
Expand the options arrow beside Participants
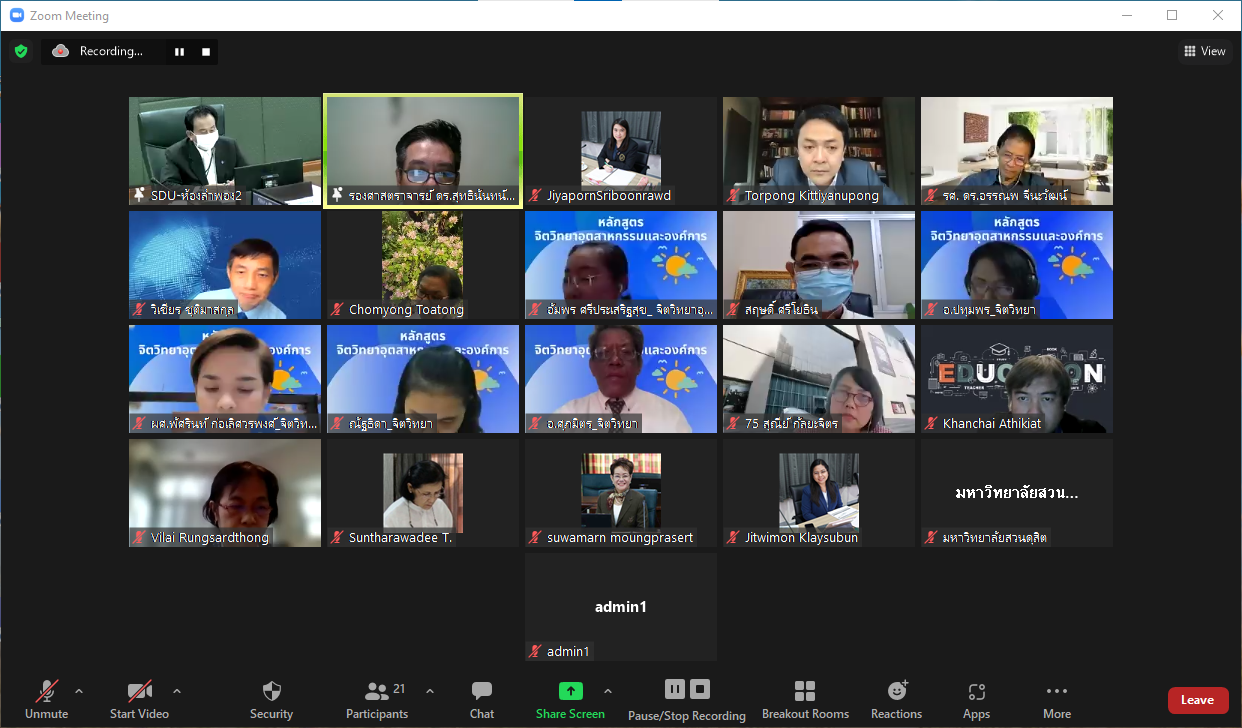[x=430, y=691]
